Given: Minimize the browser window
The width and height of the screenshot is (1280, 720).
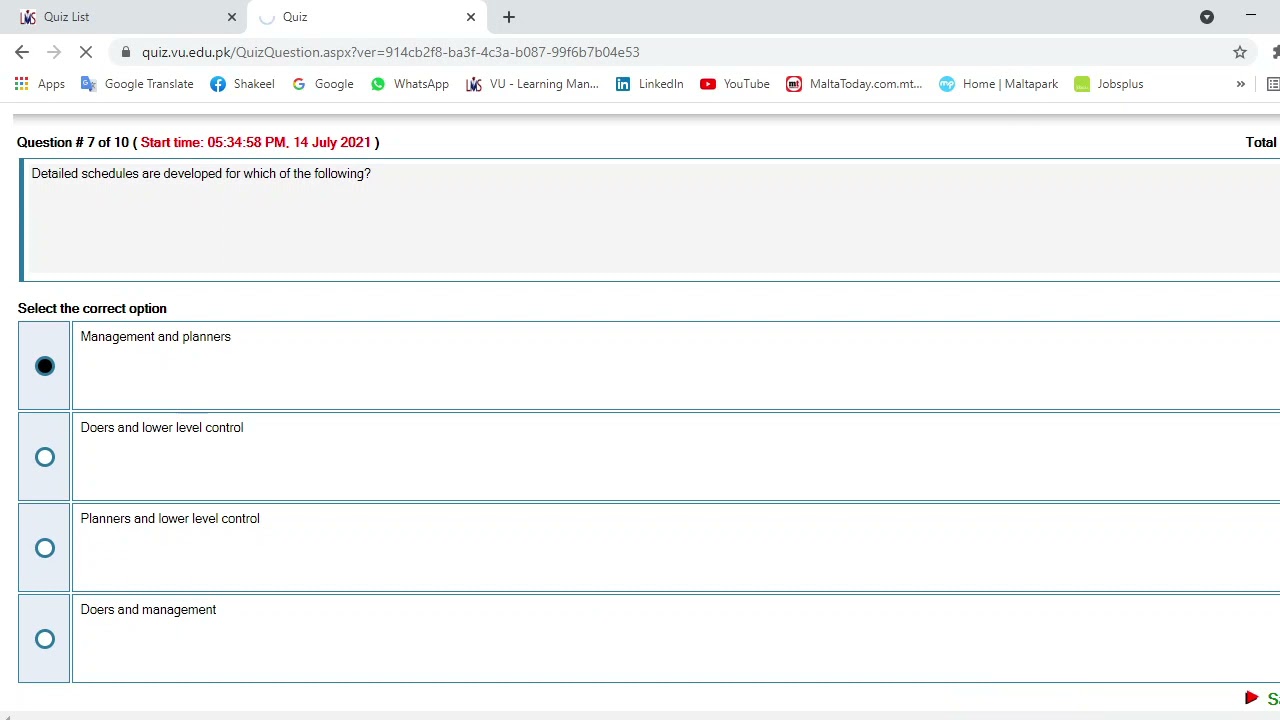Looking at the screenshot, I should 1251,16.
